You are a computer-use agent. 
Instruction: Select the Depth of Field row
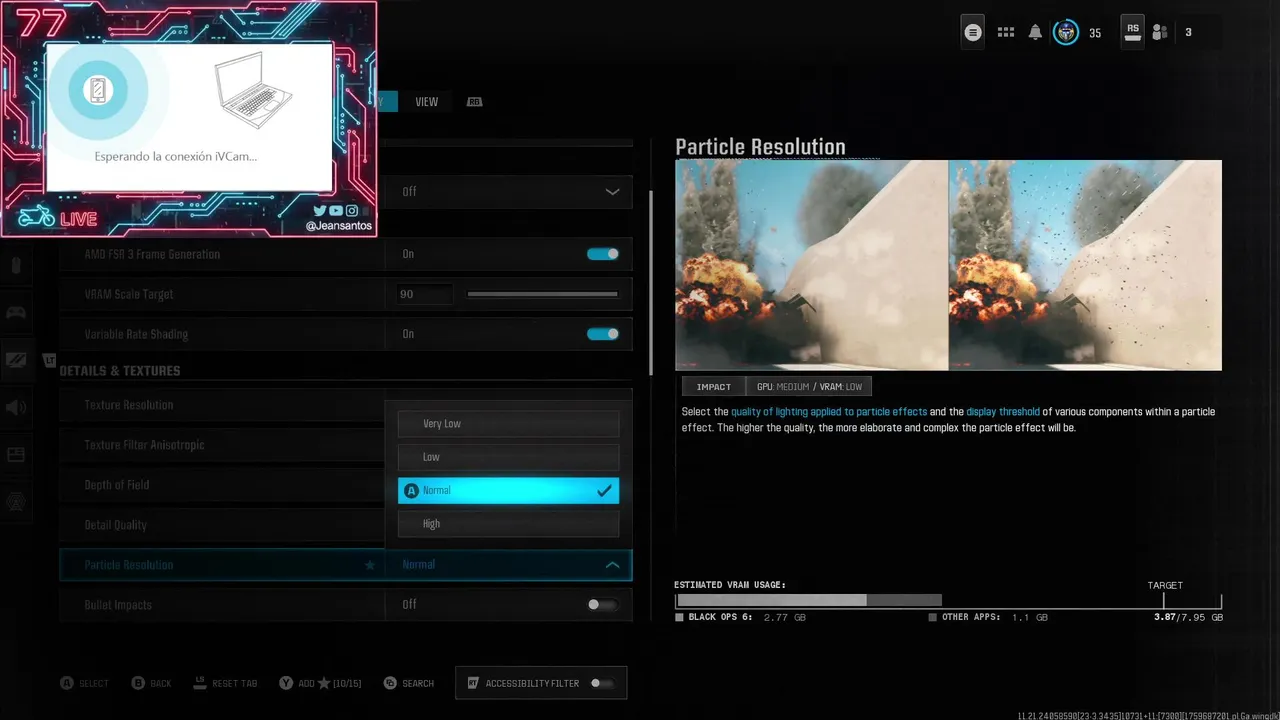222,485
